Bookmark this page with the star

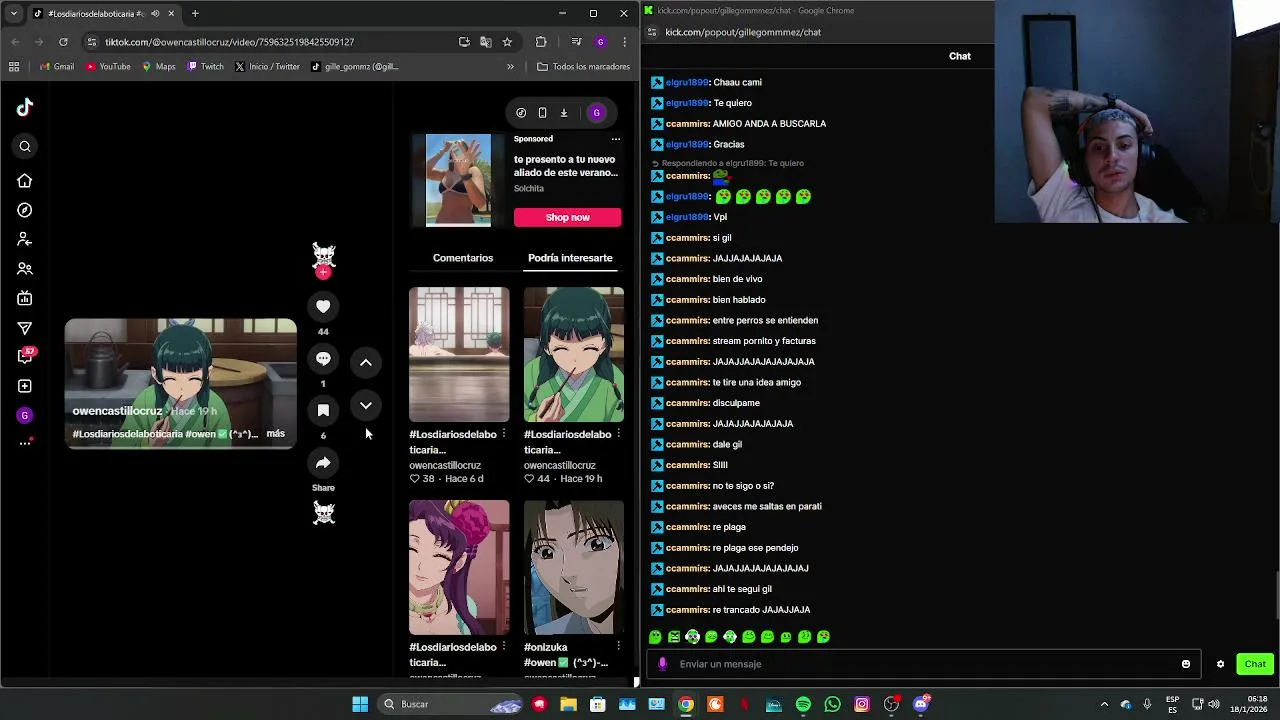[x=507, y=42]
